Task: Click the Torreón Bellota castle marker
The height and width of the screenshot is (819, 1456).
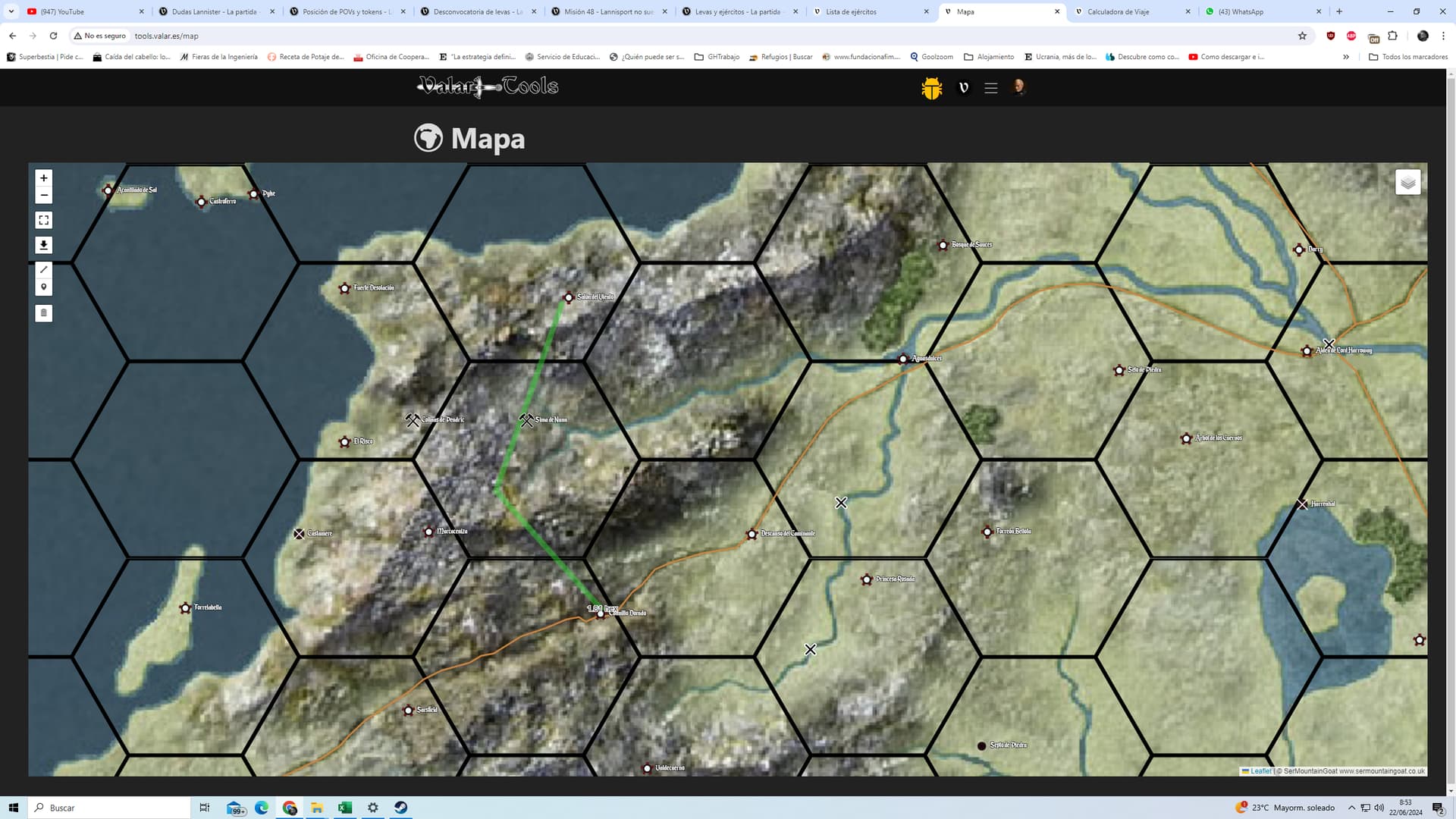Action: (x=987, y=532)
